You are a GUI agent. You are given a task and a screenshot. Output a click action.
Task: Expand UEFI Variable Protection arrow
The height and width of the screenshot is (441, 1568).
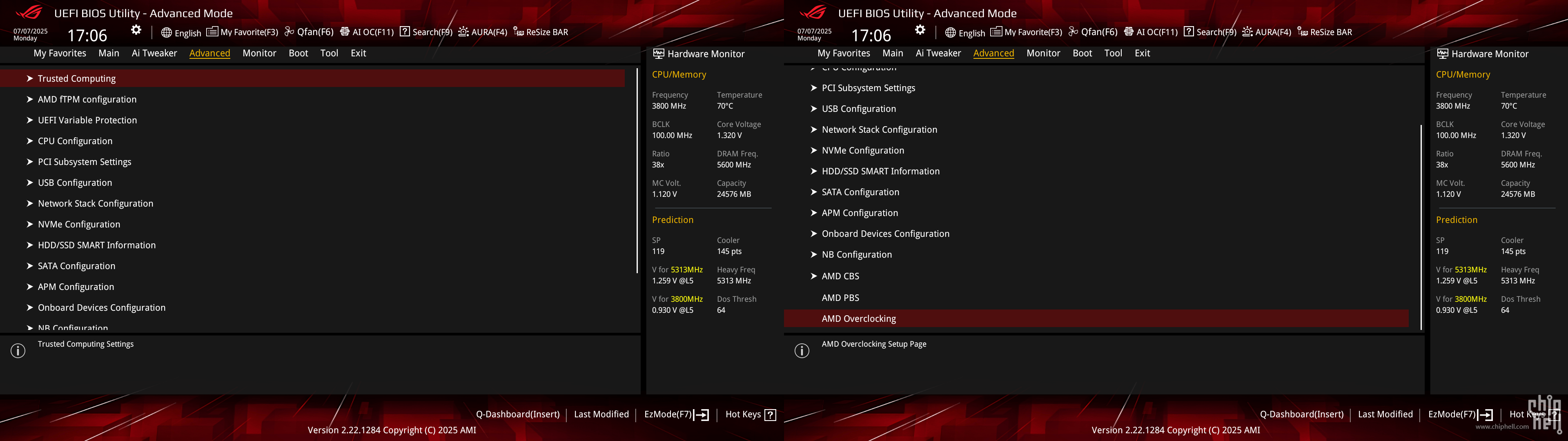tap(30, 120)
